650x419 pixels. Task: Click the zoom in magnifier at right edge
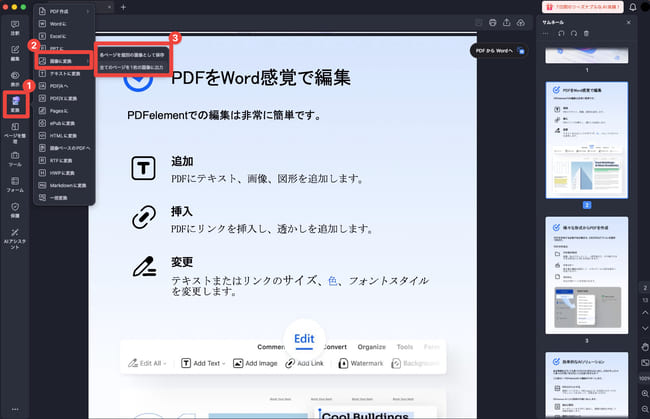point(645,393)
